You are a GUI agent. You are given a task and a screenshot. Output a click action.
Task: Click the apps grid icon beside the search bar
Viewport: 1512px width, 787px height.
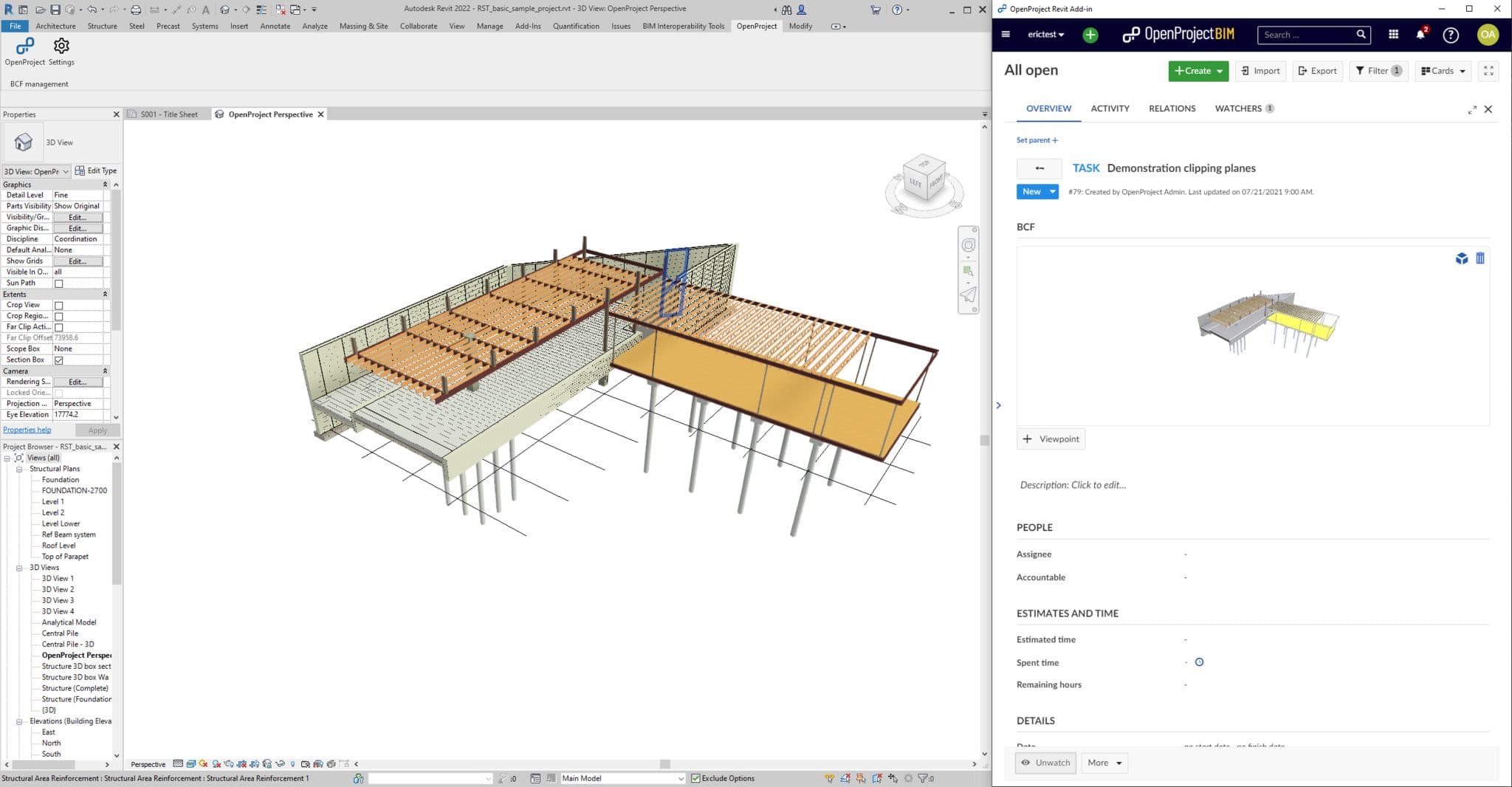[1392, 34]
